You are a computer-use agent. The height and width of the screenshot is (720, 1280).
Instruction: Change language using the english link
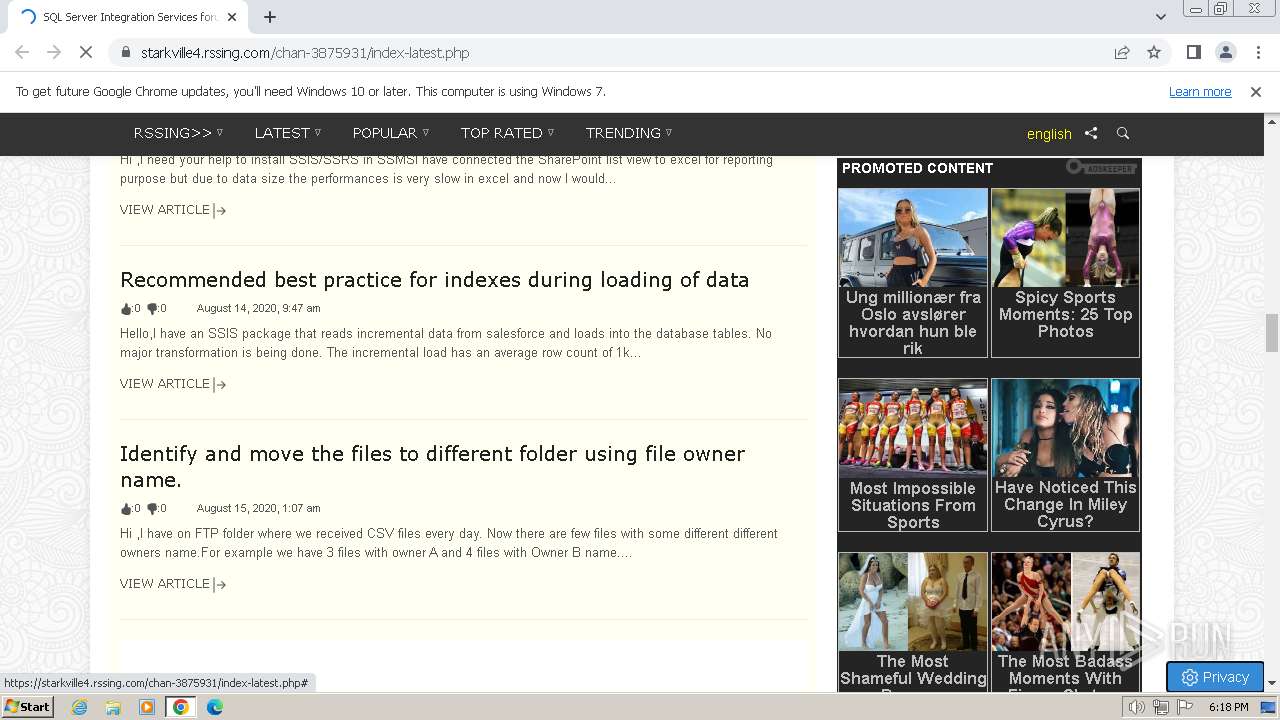point(1049,134)
